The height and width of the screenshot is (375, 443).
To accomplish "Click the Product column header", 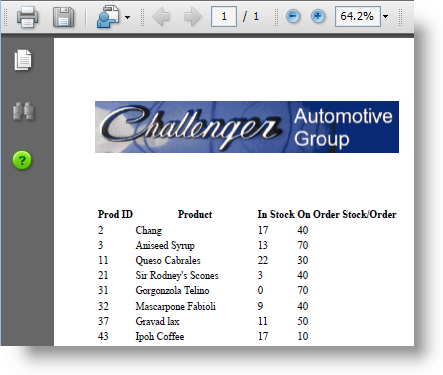I will (x=195, y=214).
